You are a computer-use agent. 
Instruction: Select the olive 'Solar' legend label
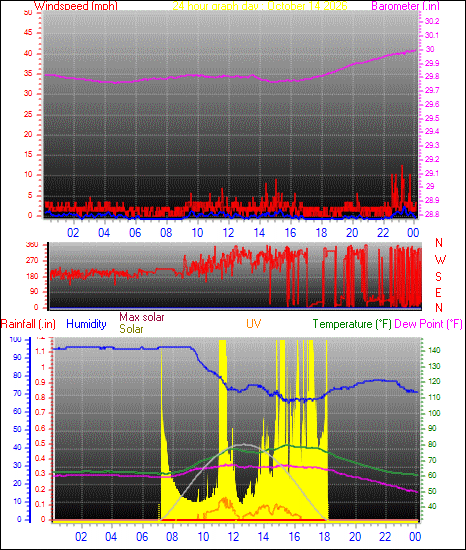131,329
